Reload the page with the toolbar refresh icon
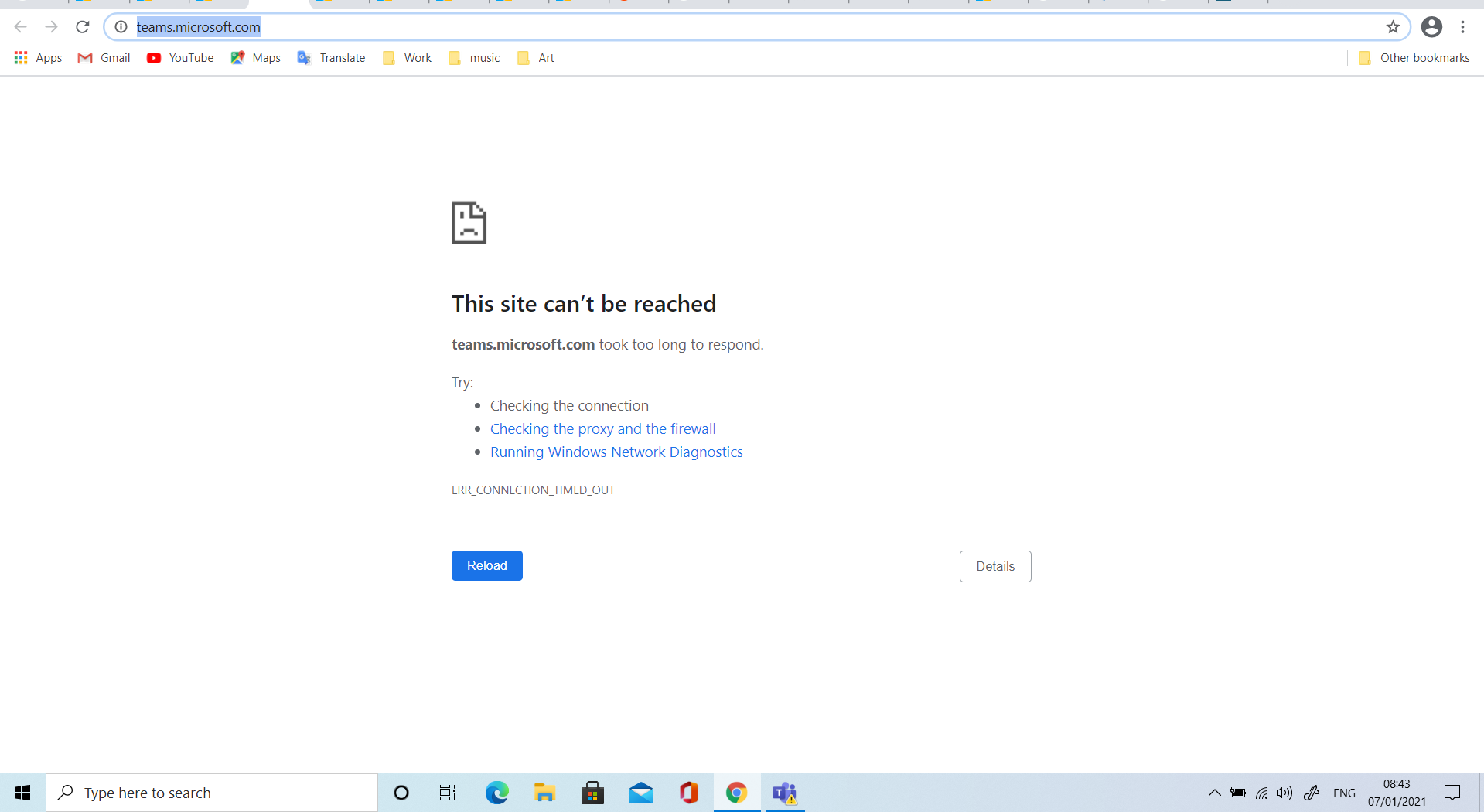This screenshot has height=812, width=1484. [83, 27]
